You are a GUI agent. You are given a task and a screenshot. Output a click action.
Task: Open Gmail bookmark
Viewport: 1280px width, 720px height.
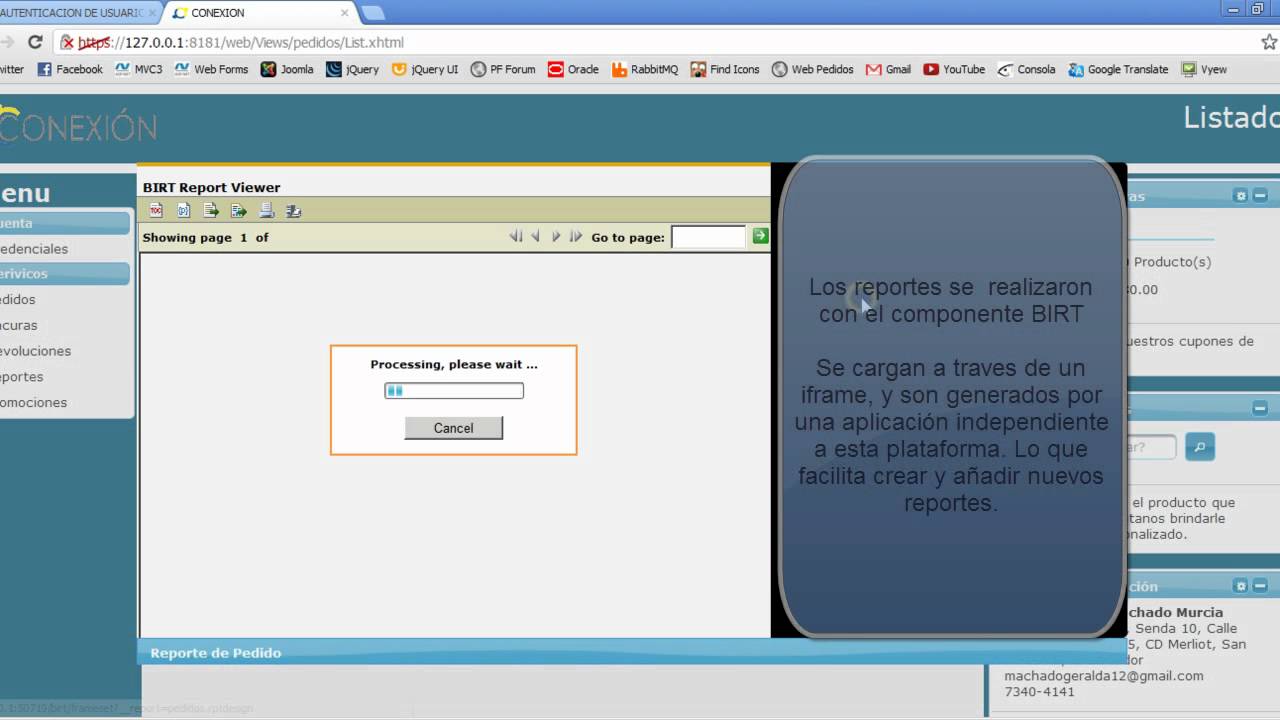(888, 69)
